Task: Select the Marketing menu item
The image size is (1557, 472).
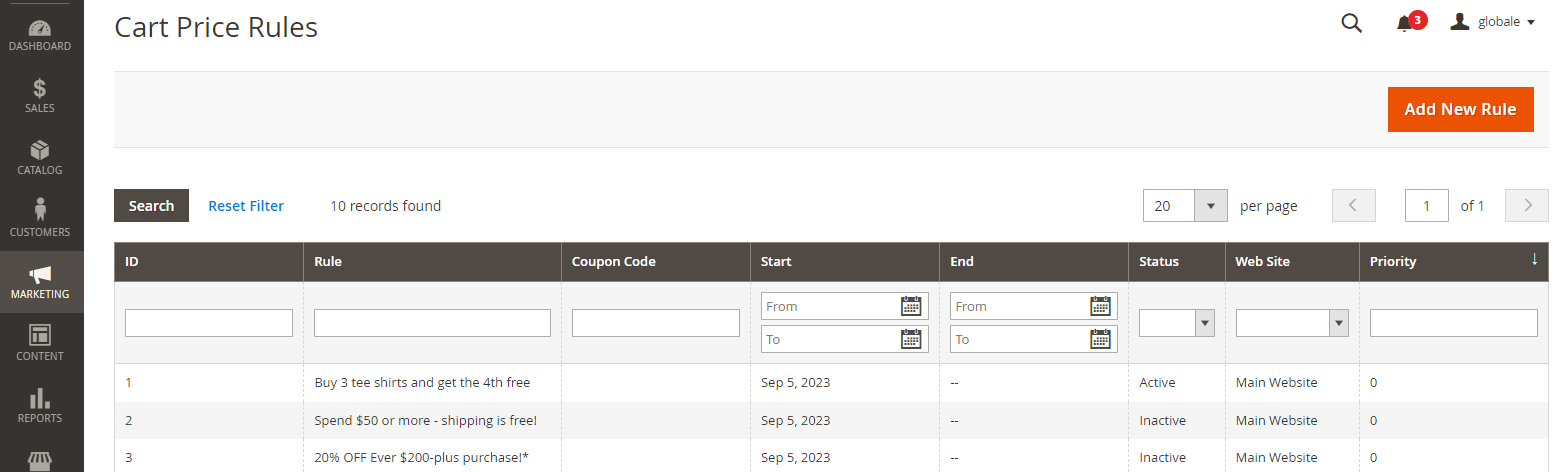Action: [x=41, y=282]
